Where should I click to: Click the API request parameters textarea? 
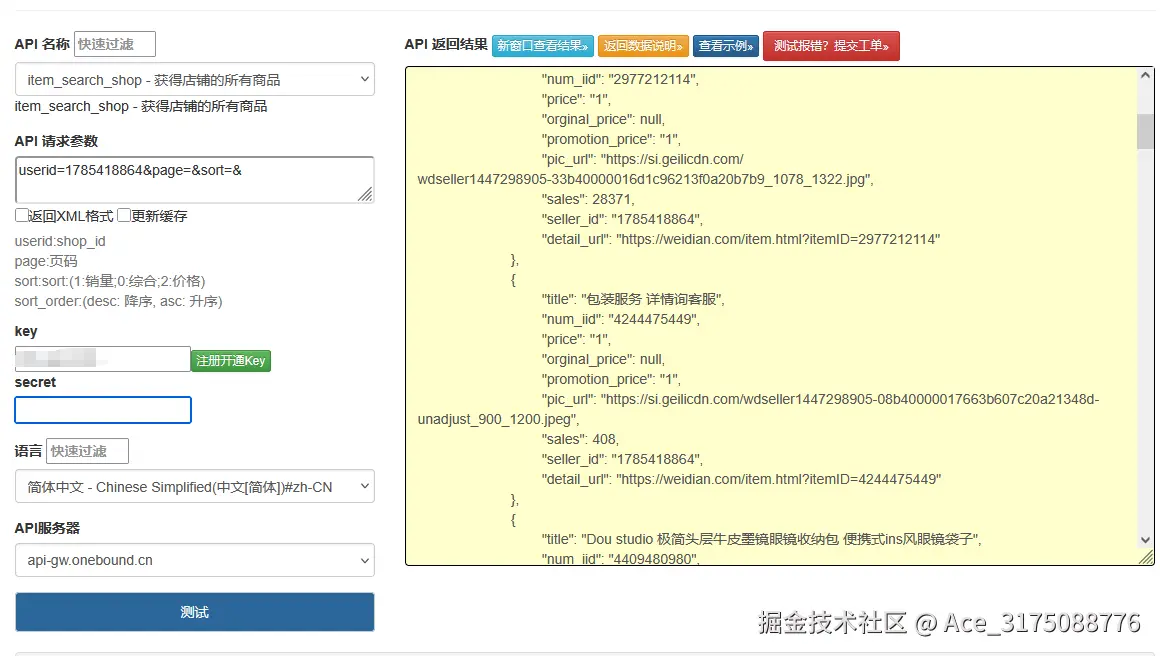195,180
